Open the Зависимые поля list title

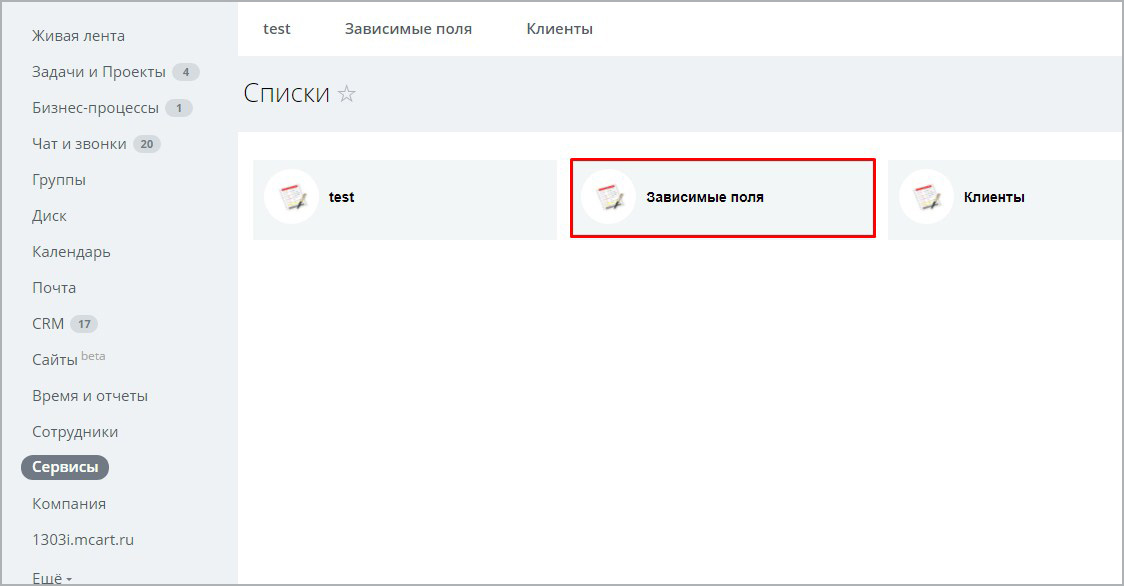(x=705, y=197)
